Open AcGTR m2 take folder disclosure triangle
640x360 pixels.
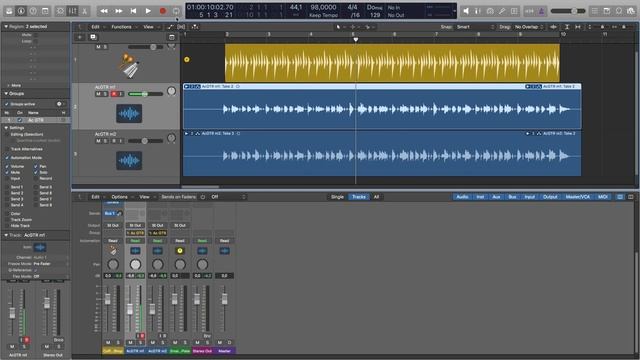[187, 133]
